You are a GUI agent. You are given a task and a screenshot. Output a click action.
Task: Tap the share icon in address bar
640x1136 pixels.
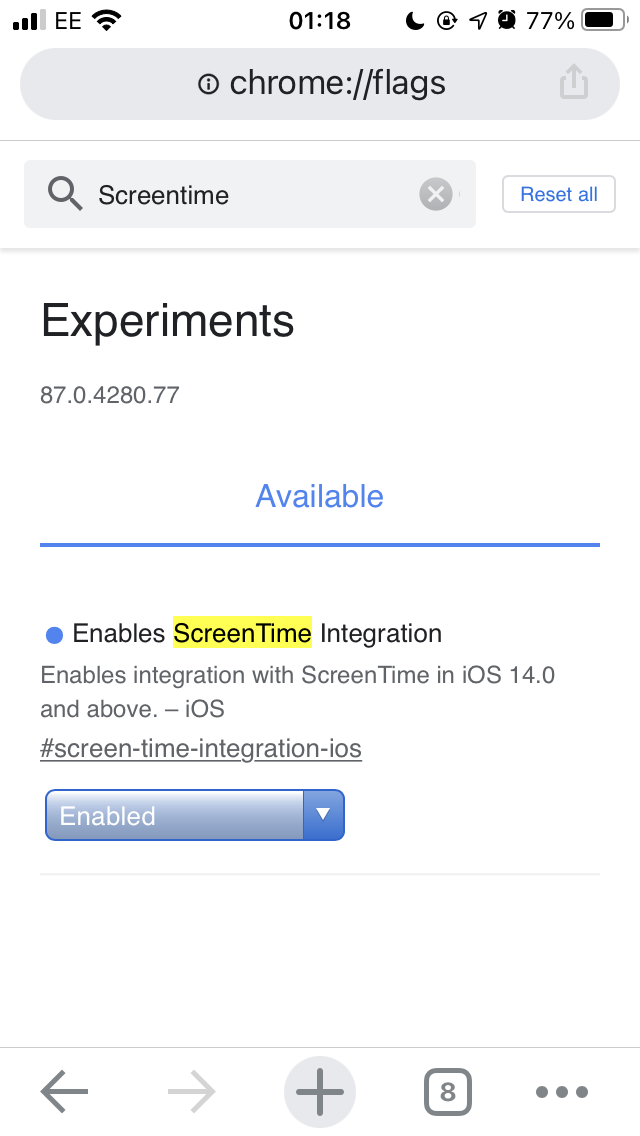click(574, 83)
